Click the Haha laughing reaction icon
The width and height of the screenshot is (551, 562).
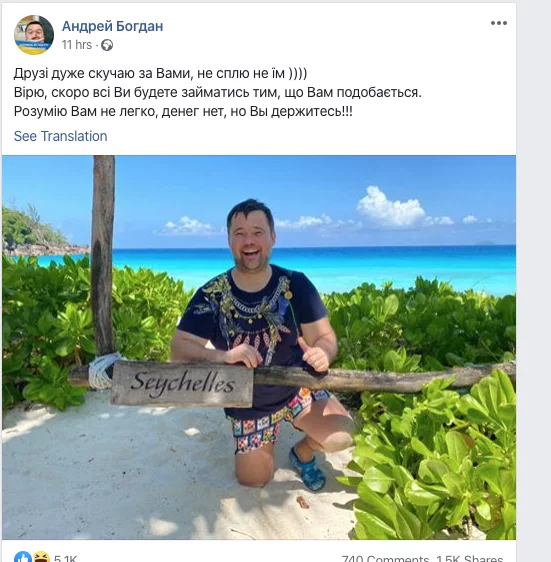coord(41,557)
